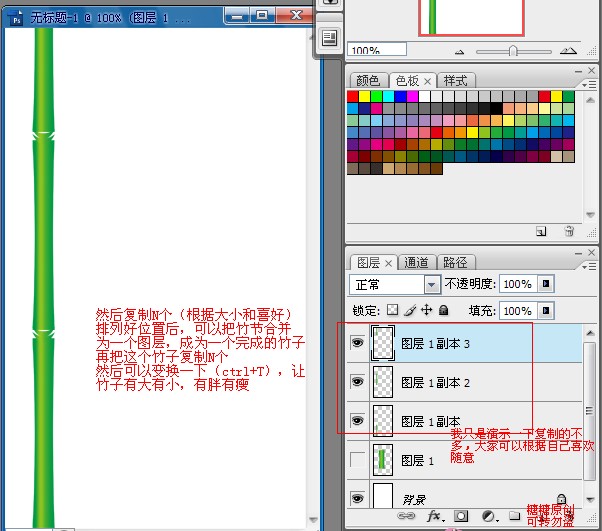The image size is (602, 531).
Task: Pick the yellow swatch in the first row
Action: [x=364, y=96]
